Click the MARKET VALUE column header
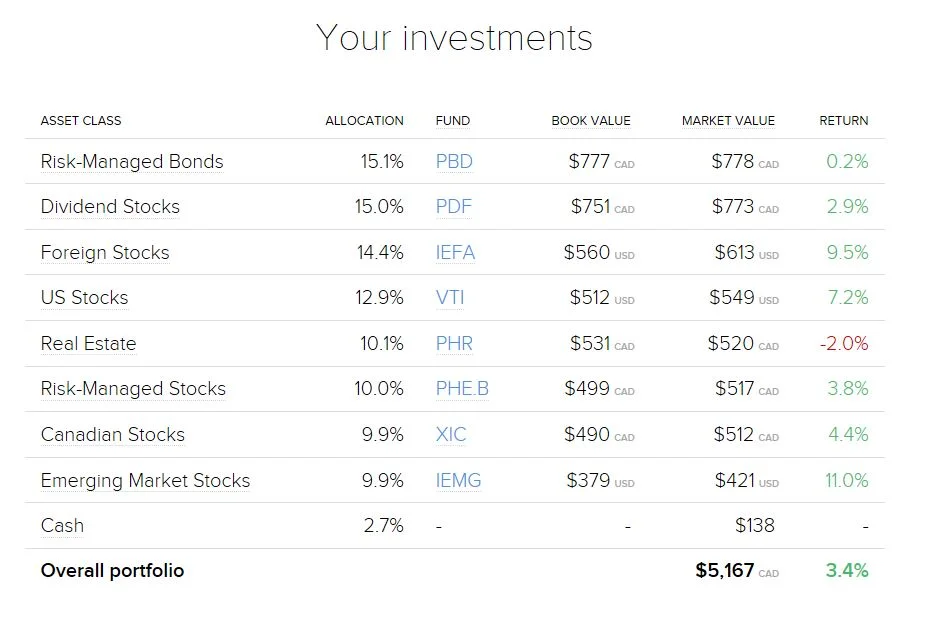The width and height of the screenshot is (941, 619). (x=729, y=121)
